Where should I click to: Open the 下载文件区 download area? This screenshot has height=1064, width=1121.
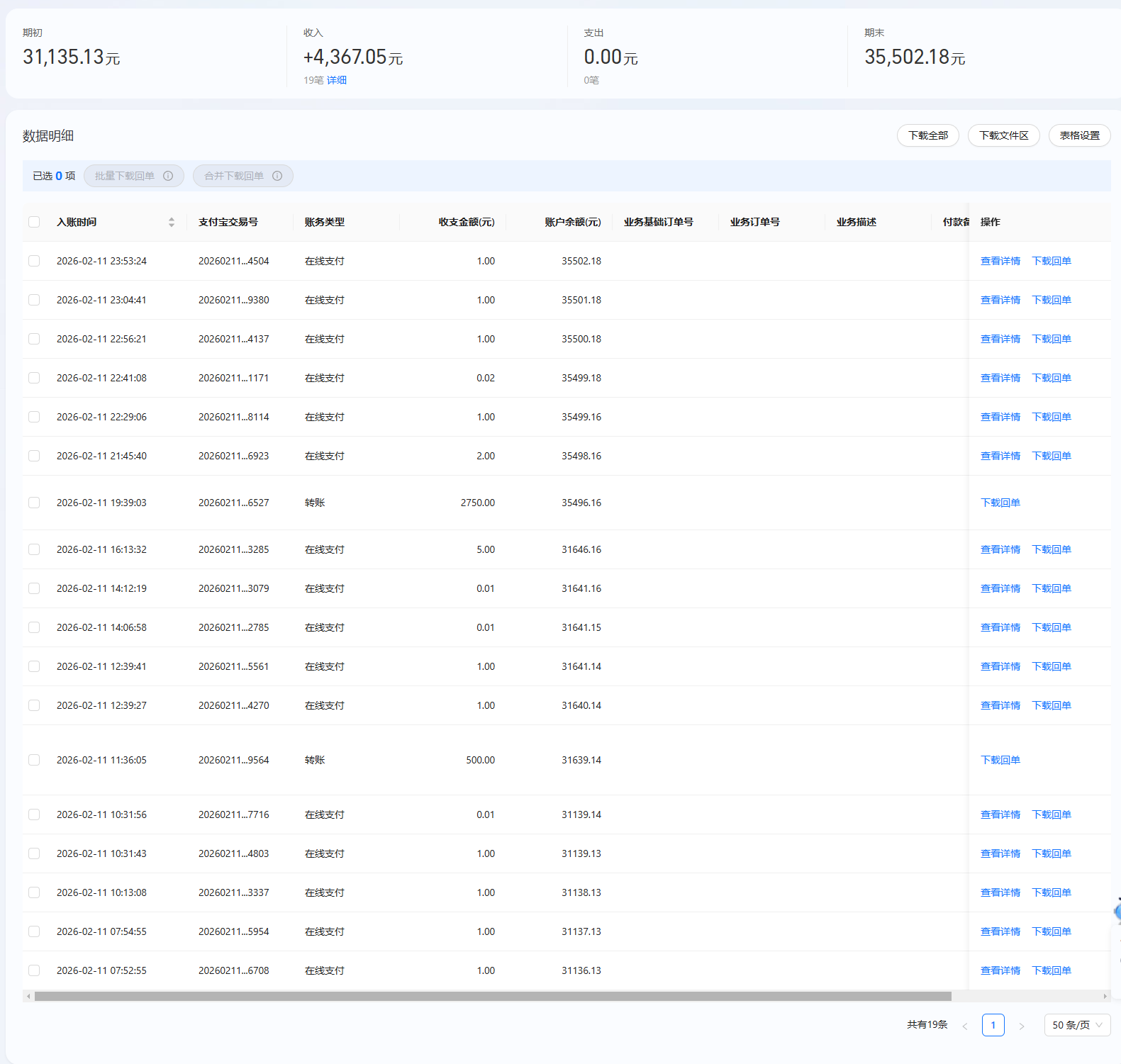1003,135
